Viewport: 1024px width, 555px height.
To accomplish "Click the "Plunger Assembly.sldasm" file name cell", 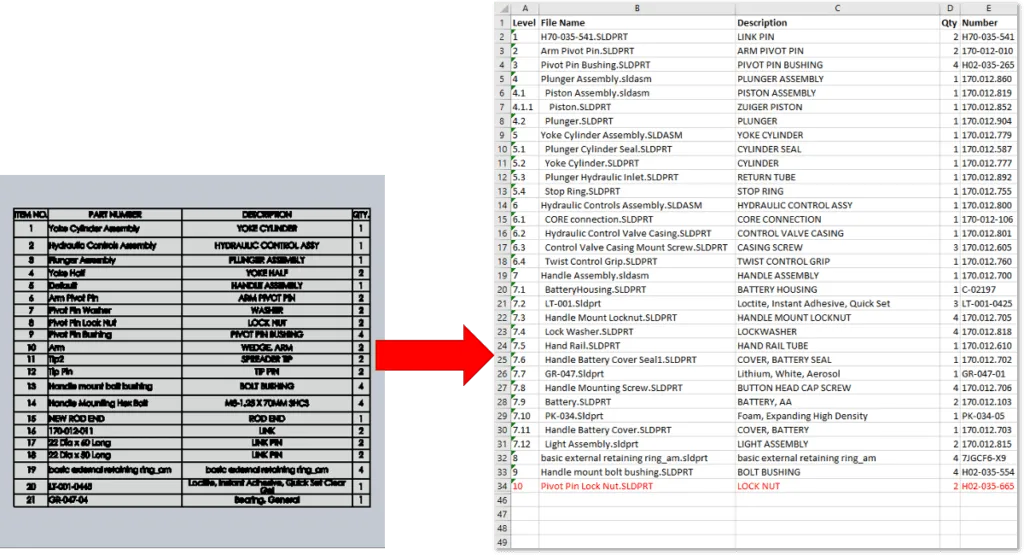I will (594, 79).
